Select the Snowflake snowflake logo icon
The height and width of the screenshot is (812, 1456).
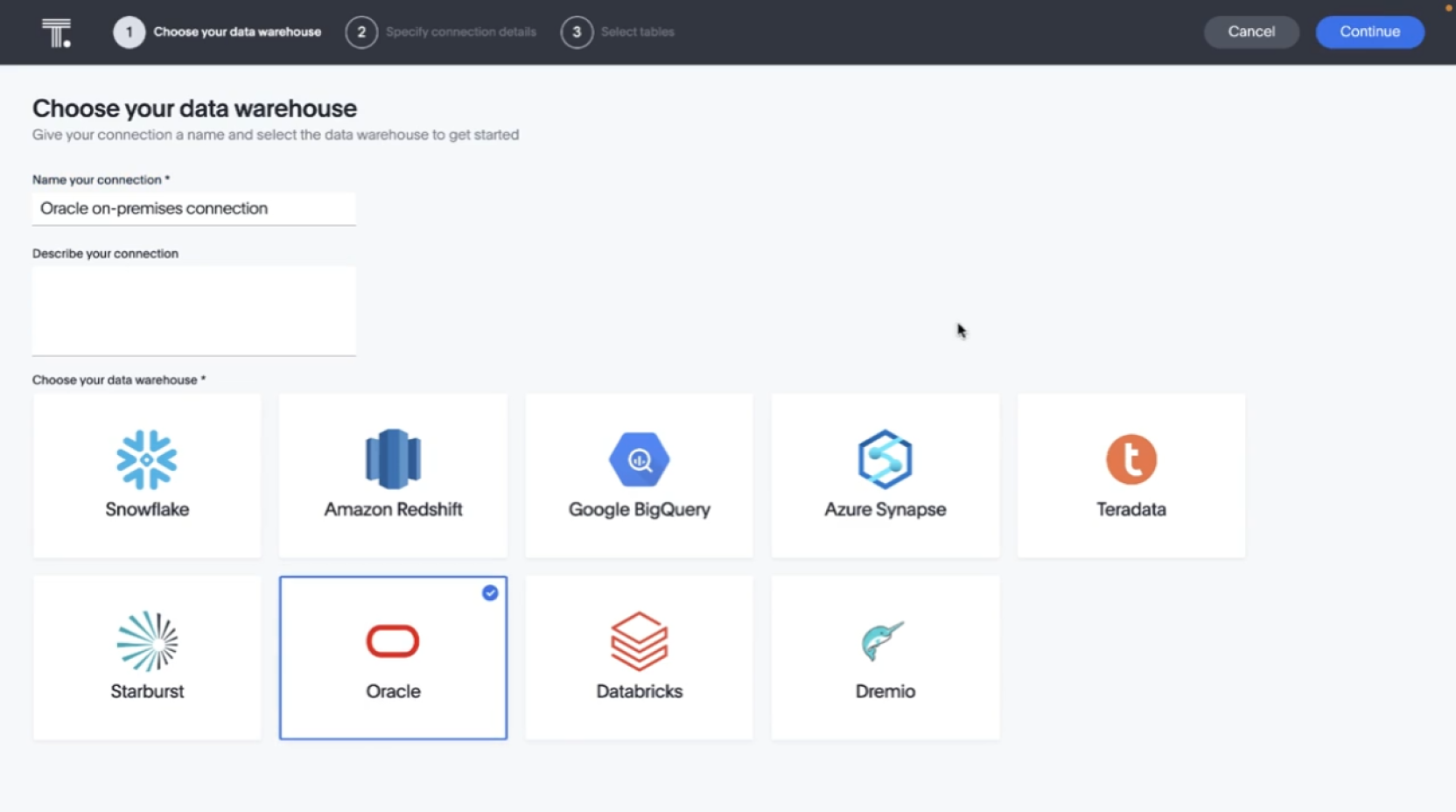147,459
